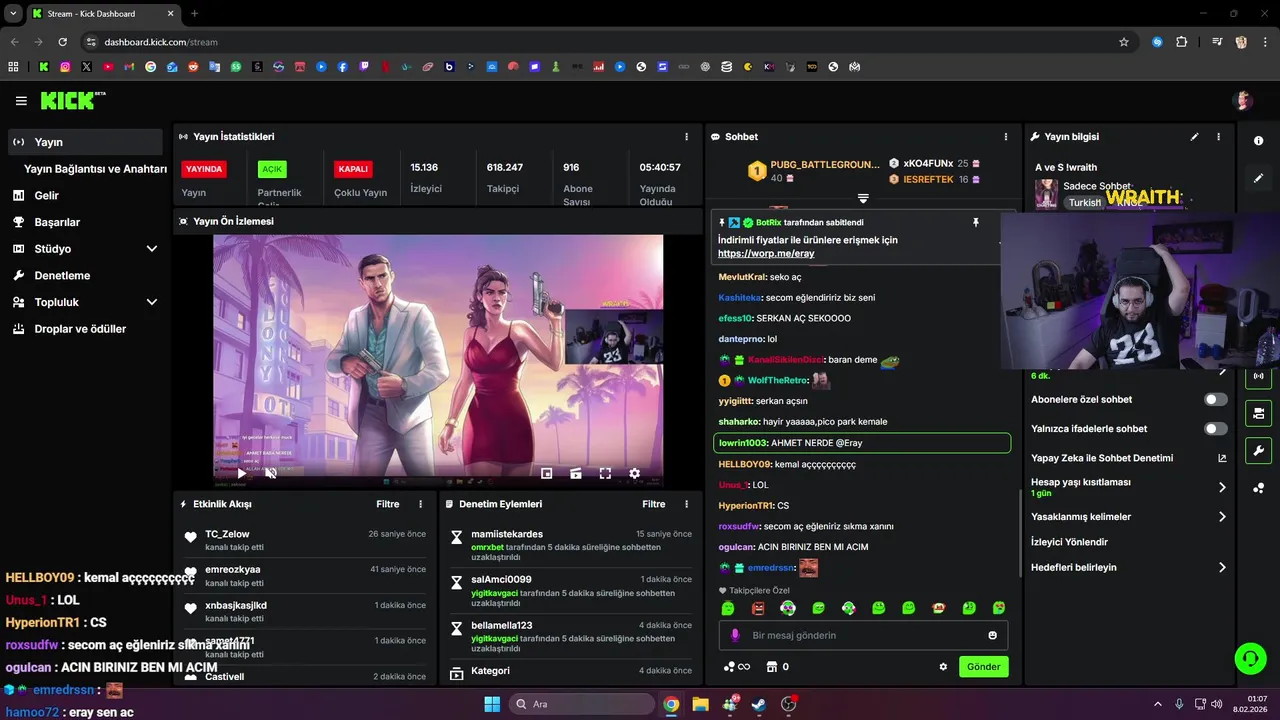Open Steam from the taskbar
The height and width of the screenshot is (720, 1280).
[x=759, y=704]
